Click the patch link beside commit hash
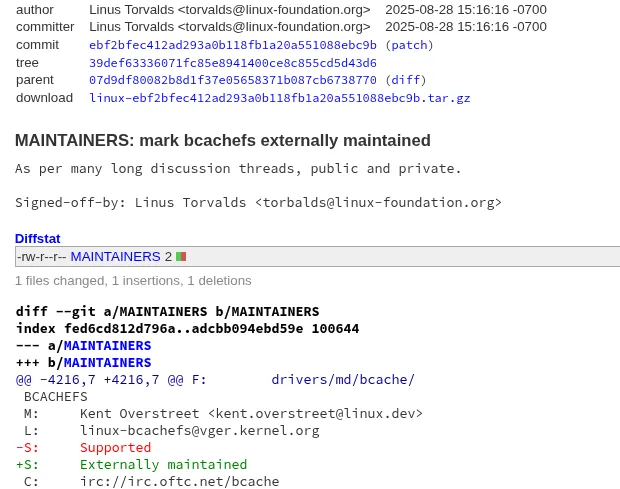This screenshot has height=489, width=620. tap(408, 45)
